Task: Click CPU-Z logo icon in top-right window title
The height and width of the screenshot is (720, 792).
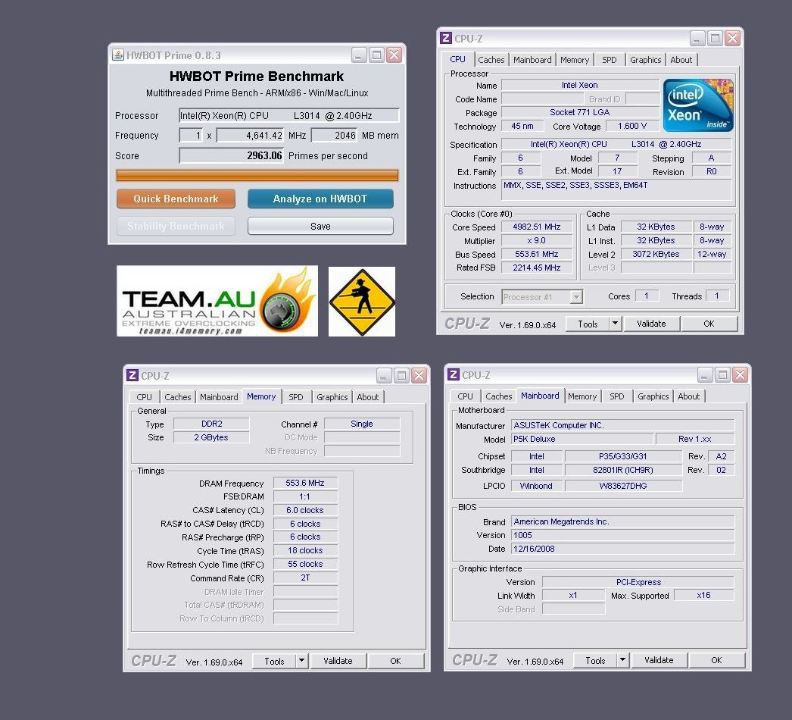Action: coord(446,38)
